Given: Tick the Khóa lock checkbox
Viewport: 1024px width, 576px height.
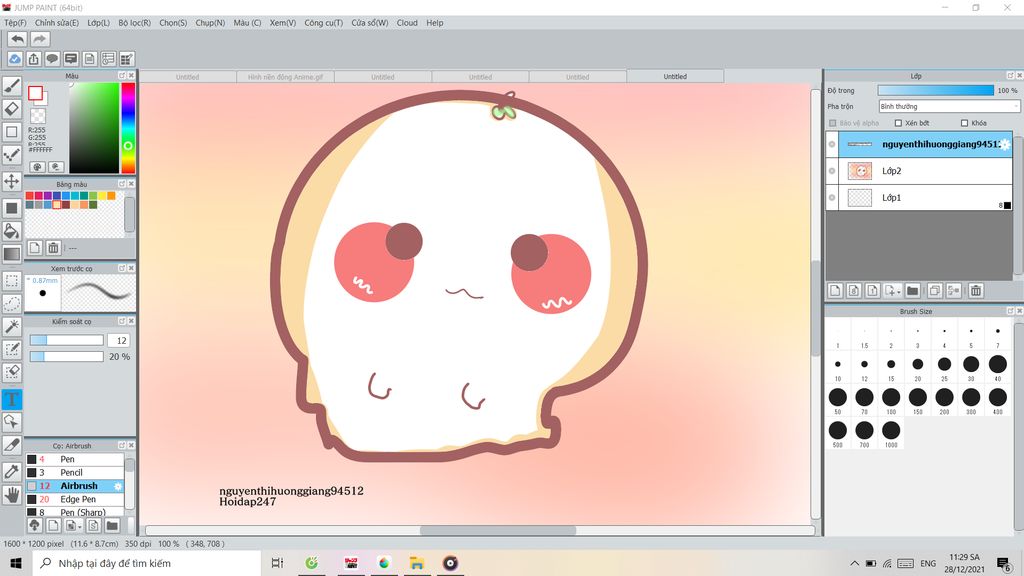Looking at the screenshot, I should coord(965,123).
